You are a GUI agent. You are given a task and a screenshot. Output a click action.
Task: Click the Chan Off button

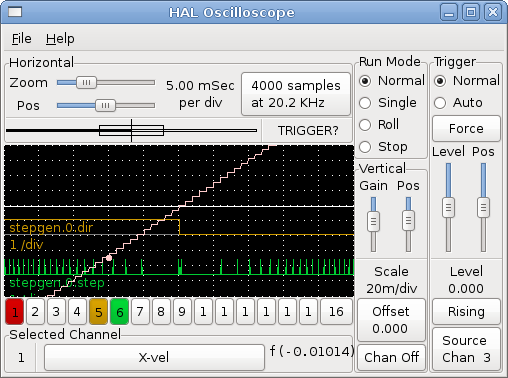click(x=391, y=358)
